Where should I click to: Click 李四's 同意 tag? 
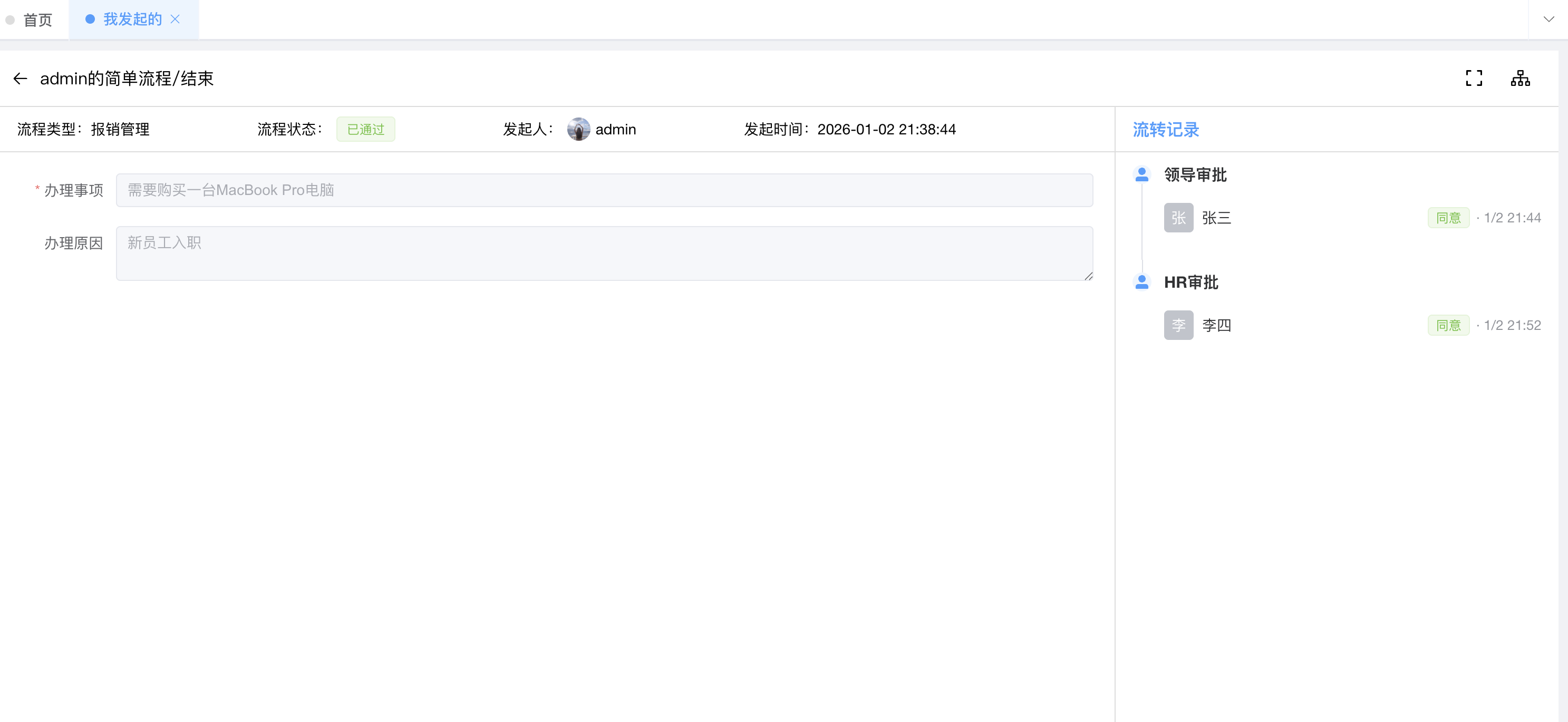click(1448, 325)
